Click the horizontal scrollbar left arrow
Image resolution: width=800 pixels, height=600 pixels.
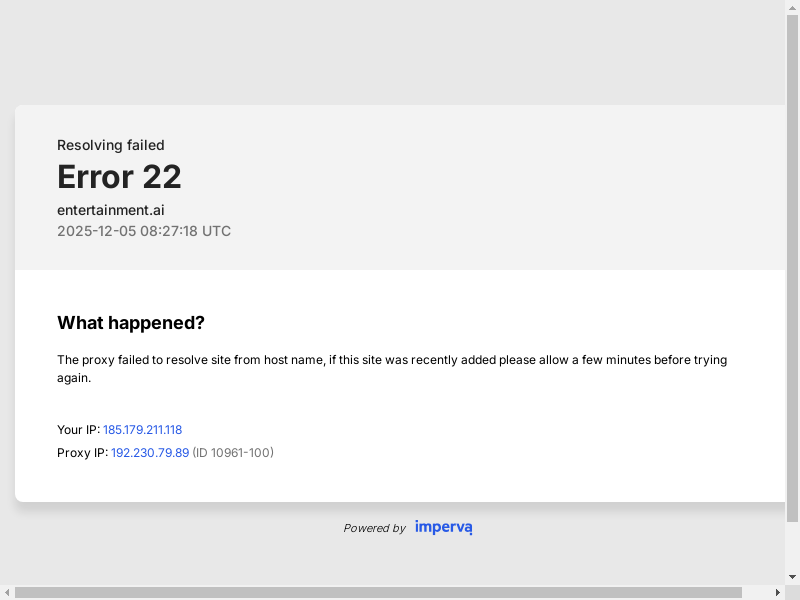click(x=7, y=592)
